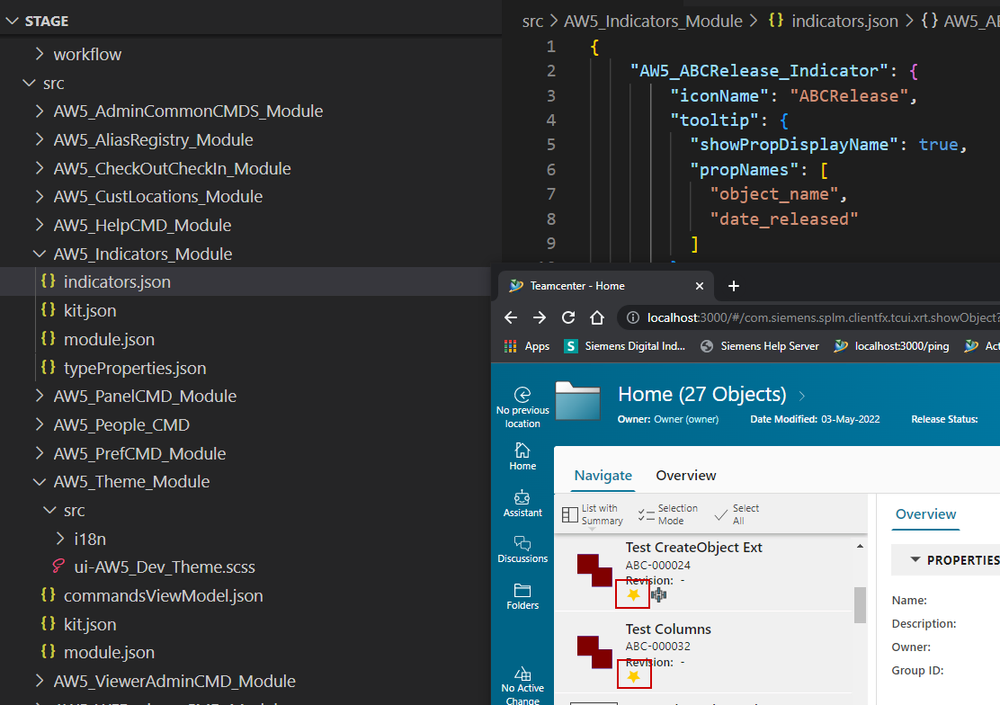Enable Selection Mode
This screenshot has width=1000, height=705.
pos(665,514)
